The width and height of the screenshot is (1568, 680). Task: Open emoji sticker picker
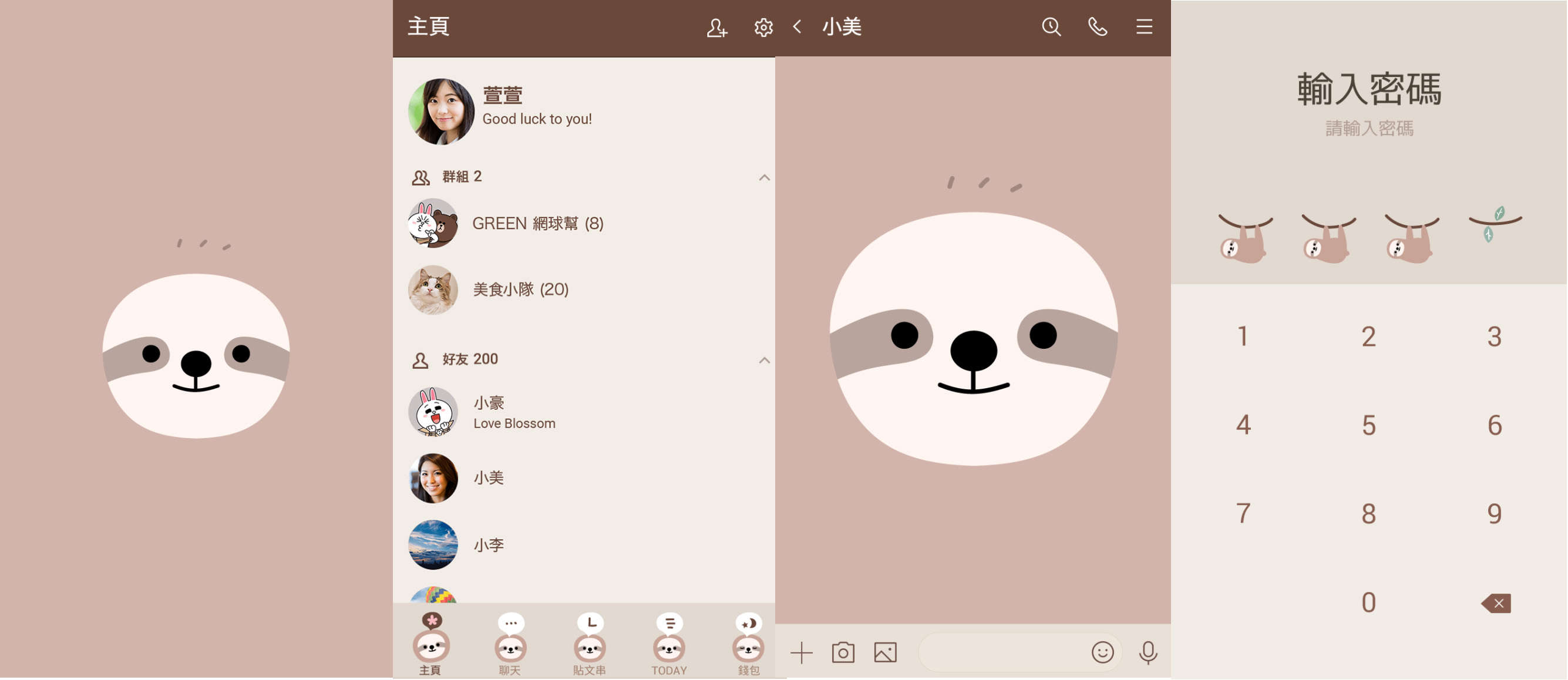point(1102,652)
